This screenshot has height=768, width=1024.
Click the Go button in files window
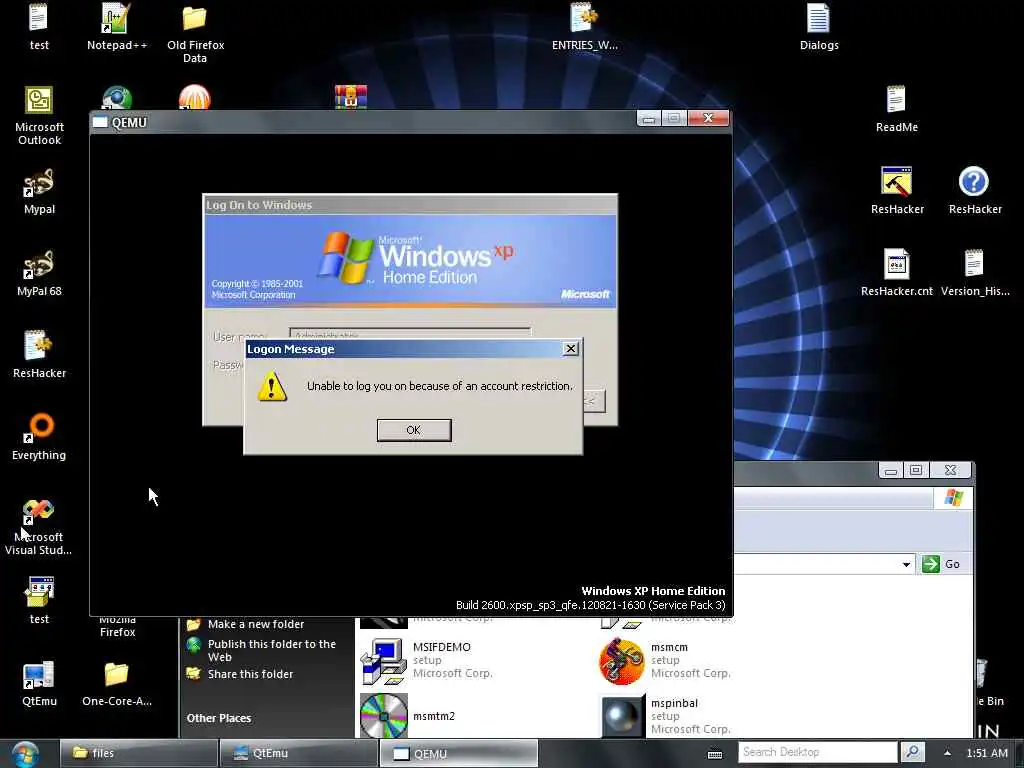(941, 564)
